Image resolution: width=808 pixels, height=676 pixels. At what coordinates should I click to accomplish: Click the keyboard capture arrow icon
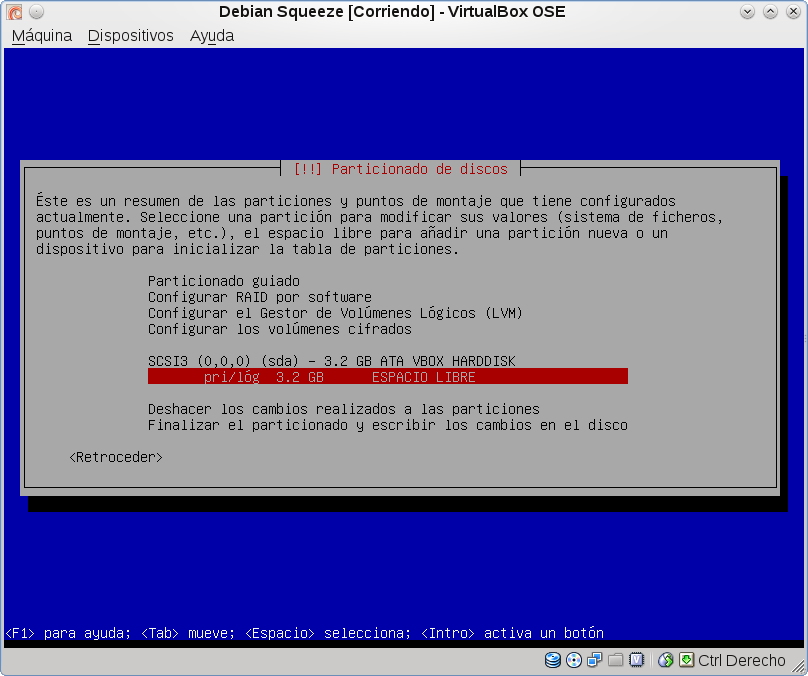pyautogui.click(x=686, y=660)
